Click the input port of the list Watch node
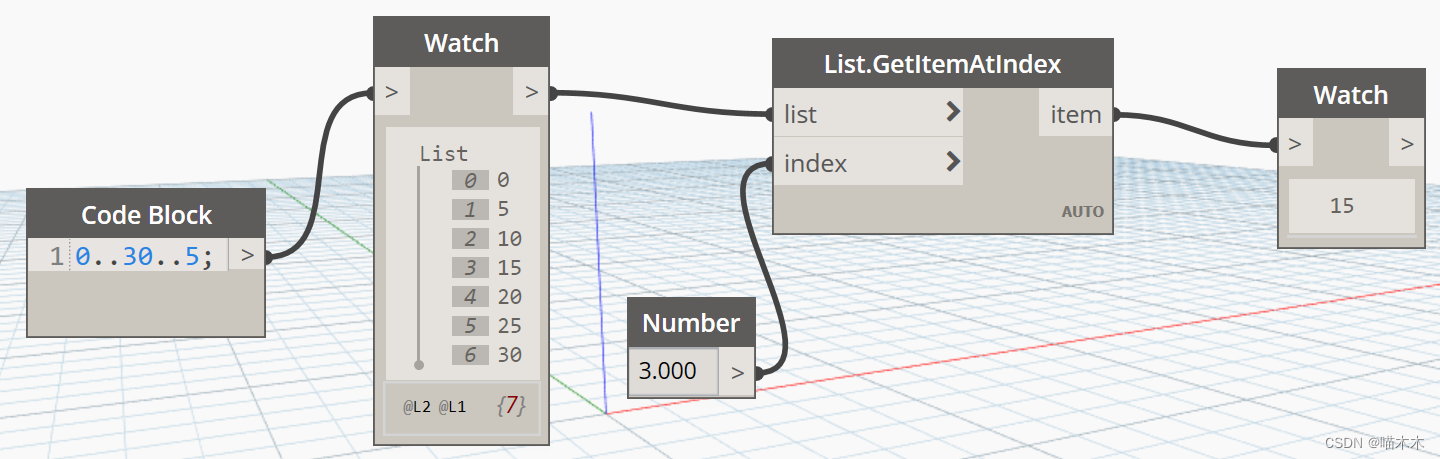This screenshot has height=459, width=1440. point(392,93)
